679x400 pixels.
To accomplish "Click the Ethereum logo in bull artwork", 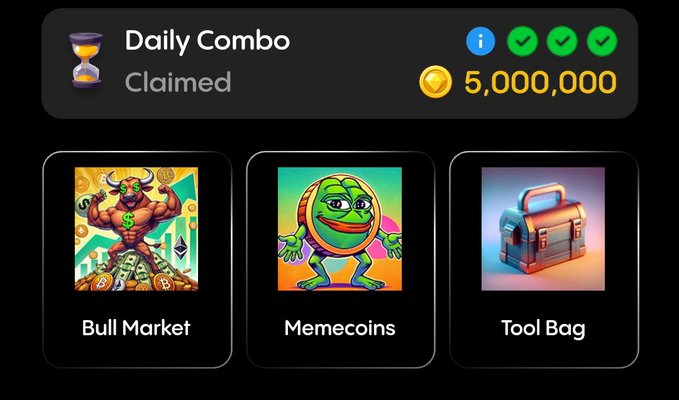I will [x=181, y=247].
